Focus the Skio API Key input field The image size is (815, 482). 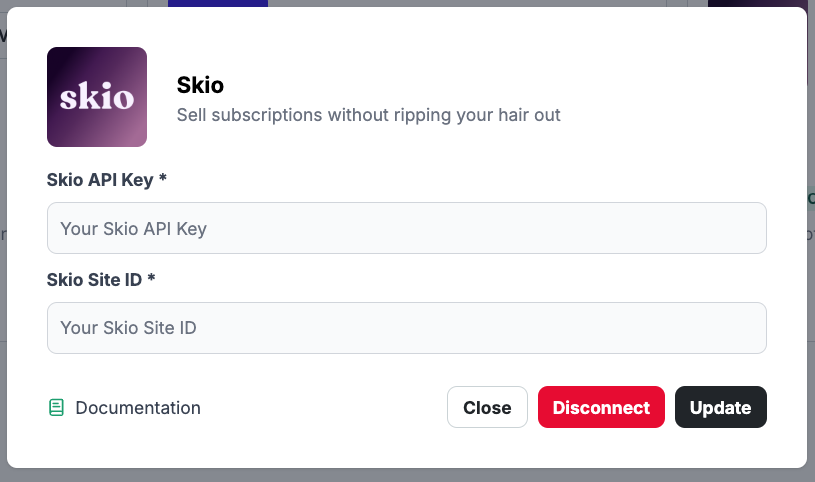pyautogui.click(x=406, y=228)
